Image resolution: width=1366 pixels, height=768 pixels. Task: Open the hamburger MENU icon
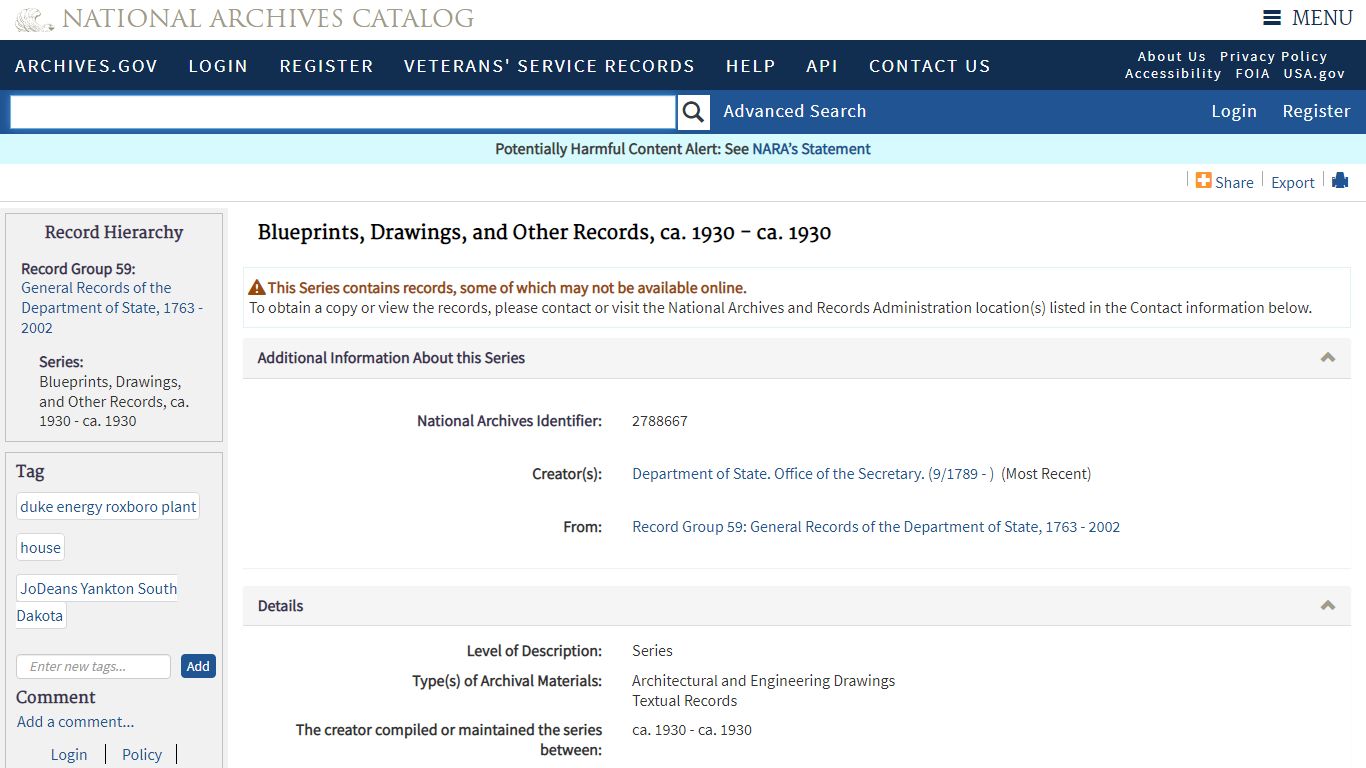(1272, 18)
